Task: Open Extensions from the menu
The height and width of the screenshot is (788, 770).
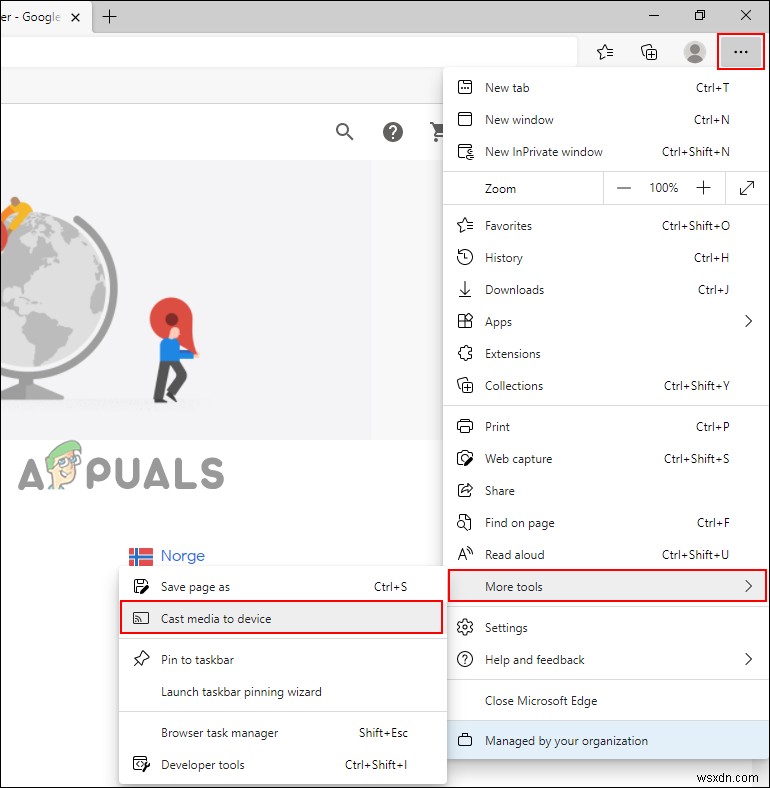Action: click(x=605, y=354)
